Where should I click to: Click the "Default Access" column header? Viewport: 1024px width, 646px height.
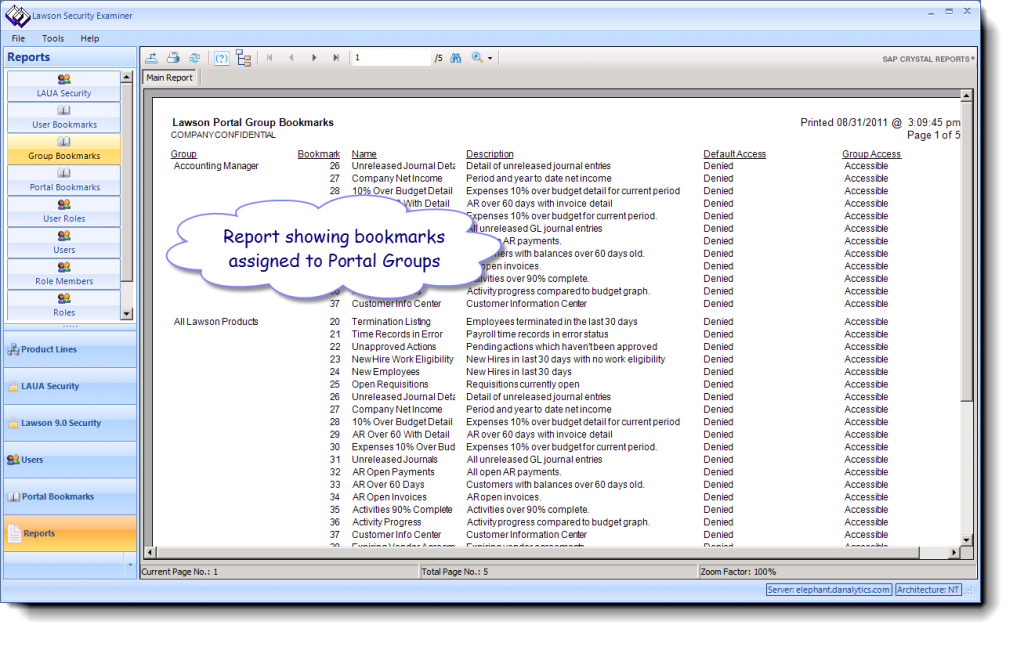[735, 154]
